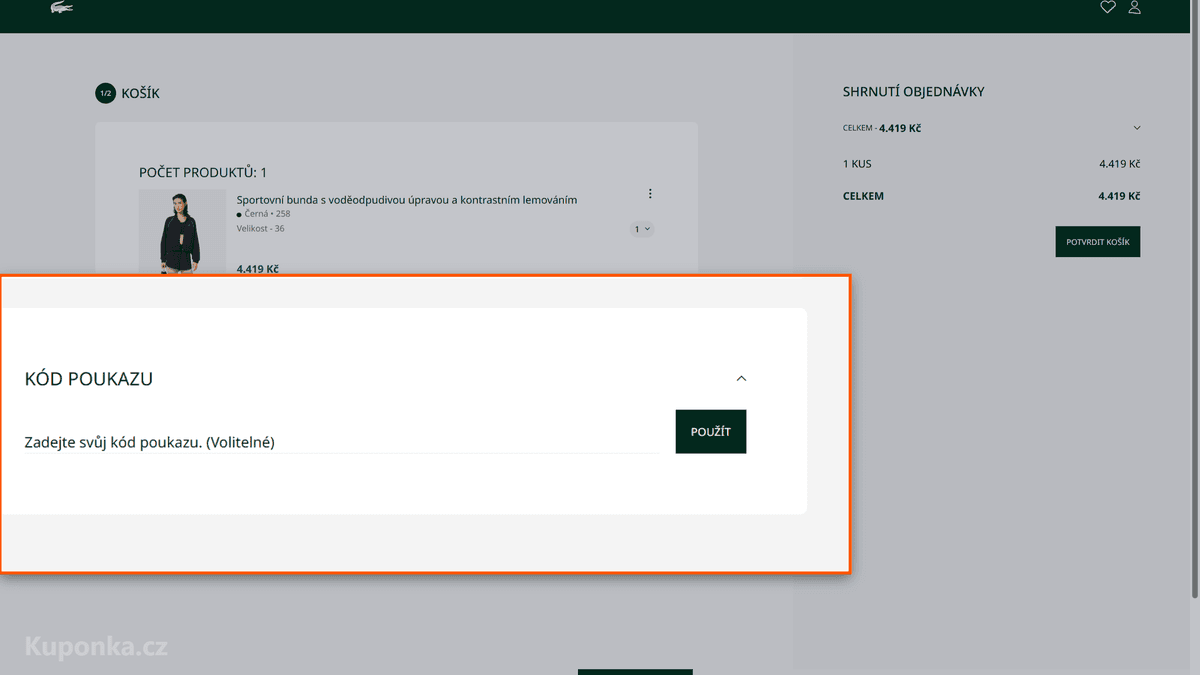Image resolution: width=1200 pixels, height=675 pixels.
Task: Click the Lacoste crocodile logo
Action: (x=62, y=8)
